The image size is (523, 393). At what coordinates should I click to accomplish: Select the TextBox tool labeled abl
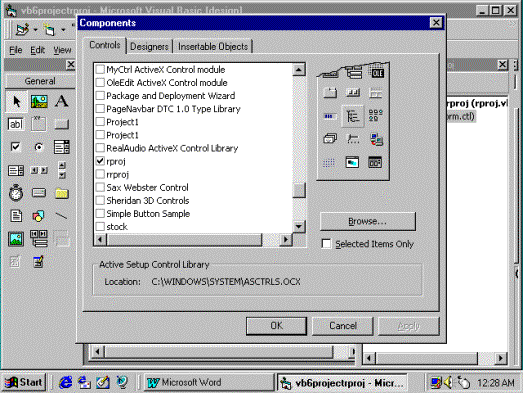click(16, 124)
